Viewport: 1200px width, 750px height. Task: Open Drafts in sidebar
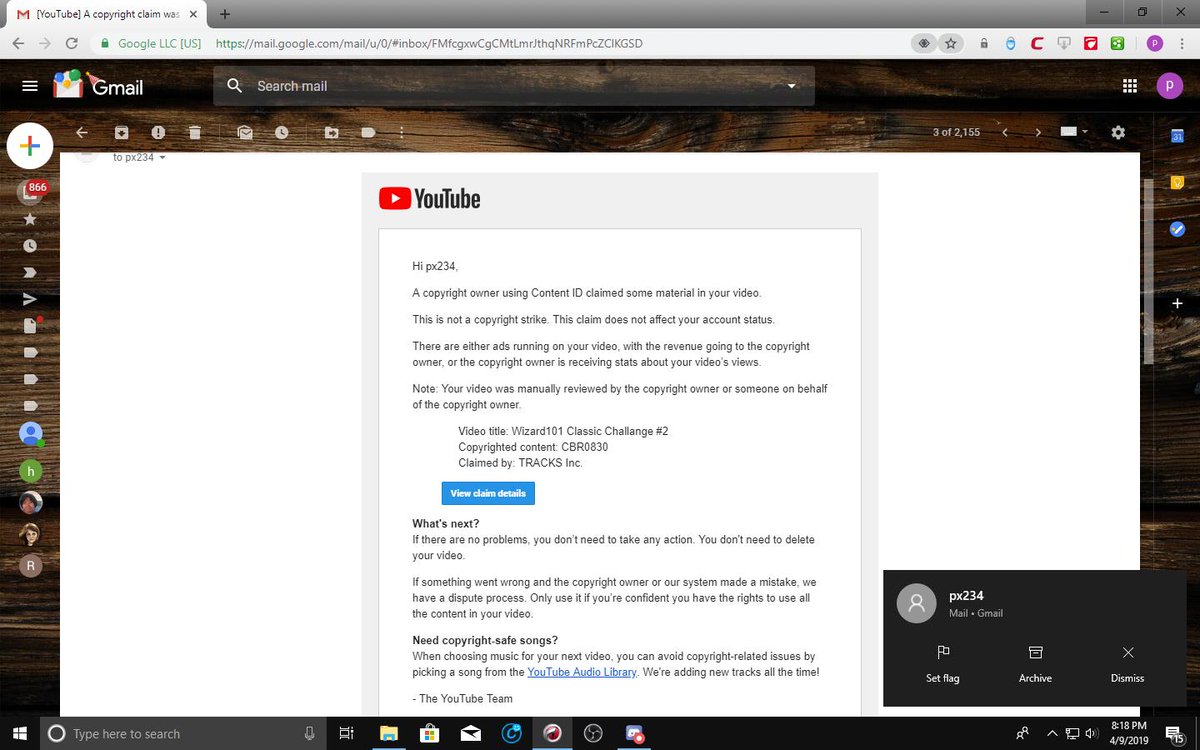[31, 325]
